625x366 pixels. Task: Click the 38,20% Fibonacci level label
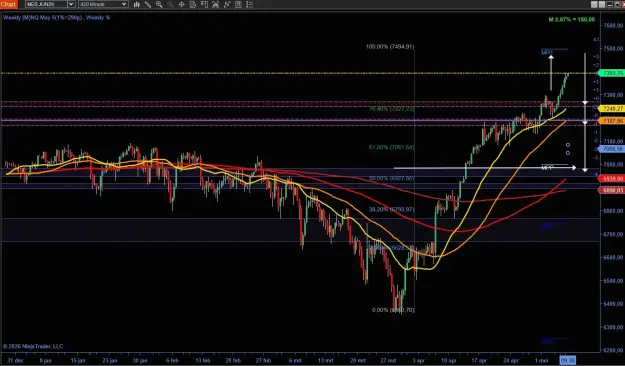(391, 209)
